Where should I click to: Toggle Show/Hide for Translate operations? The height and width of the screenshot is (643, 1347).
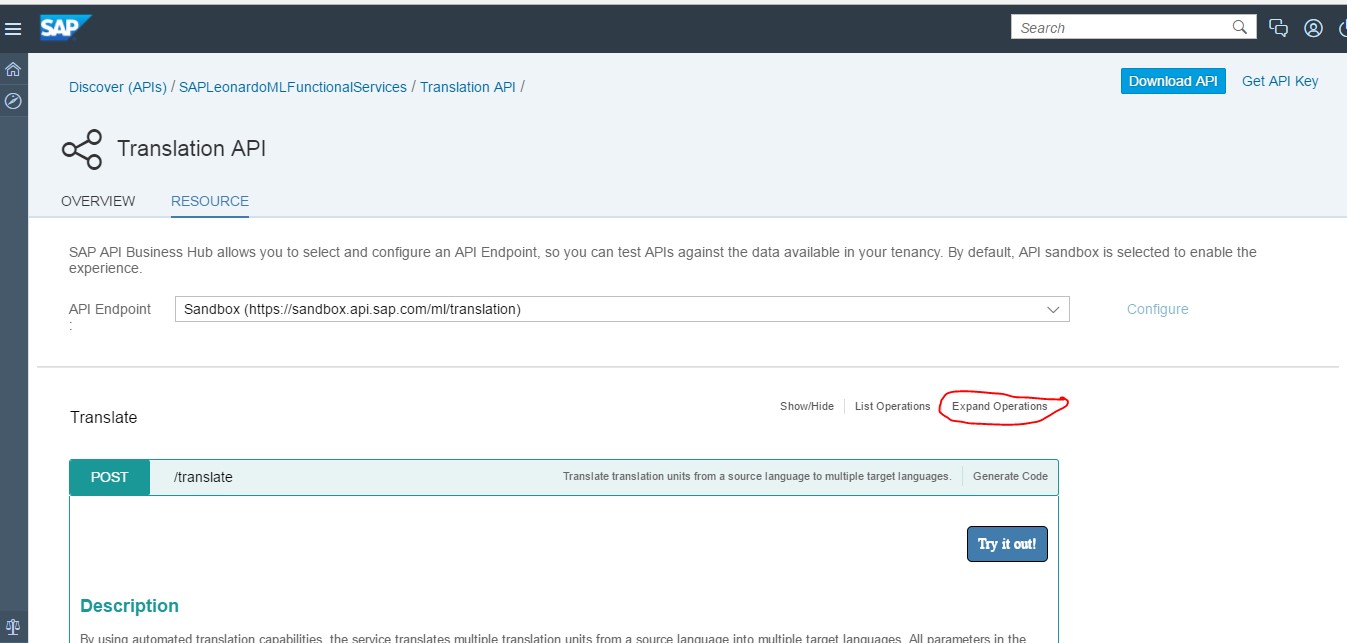pyautogui.click(x=806, y=406)
